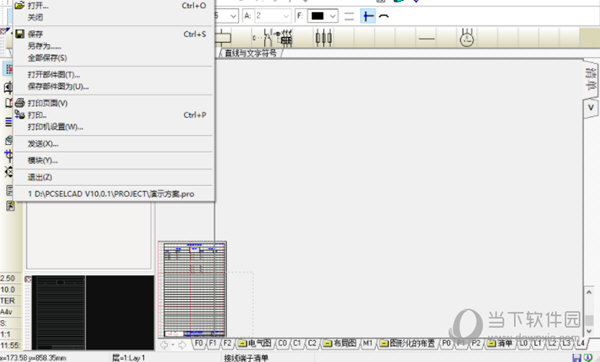Open the 布局图 chapter tab

coord(340,343)
